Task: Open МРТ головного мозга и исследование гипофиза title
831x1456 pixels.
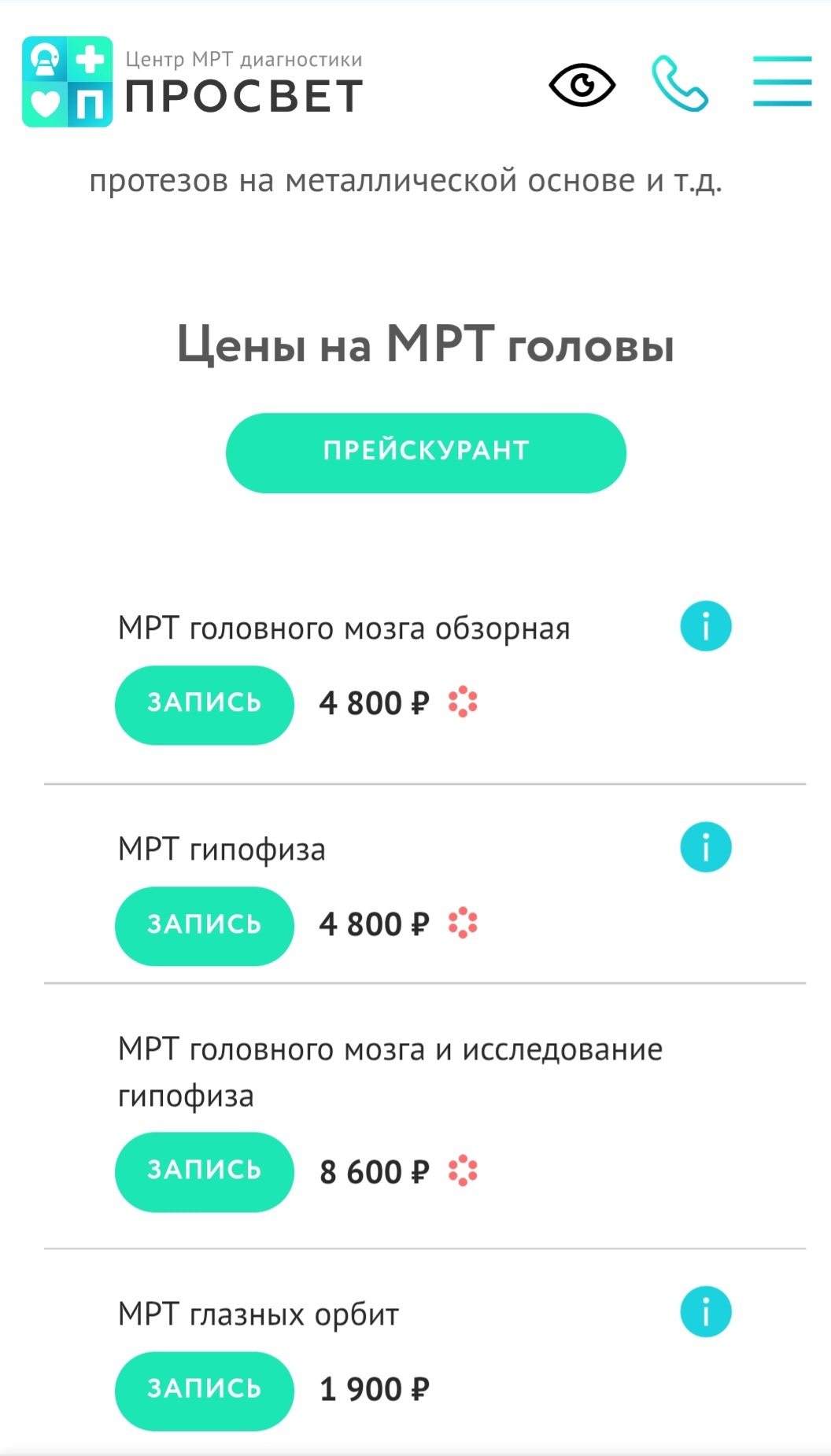Action: point(390,1072)
